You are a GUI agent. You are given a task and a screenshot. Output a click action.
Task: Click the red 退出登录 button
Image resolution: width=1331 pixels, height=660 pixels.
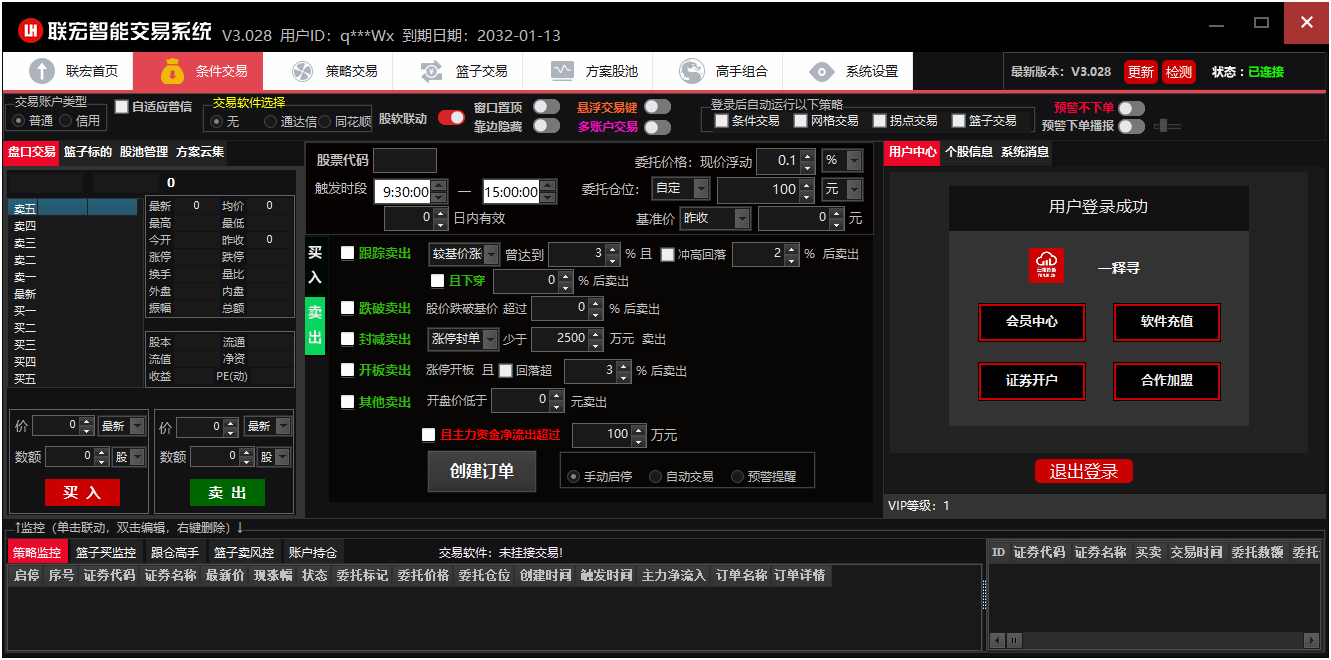(x=1083, y=472)
